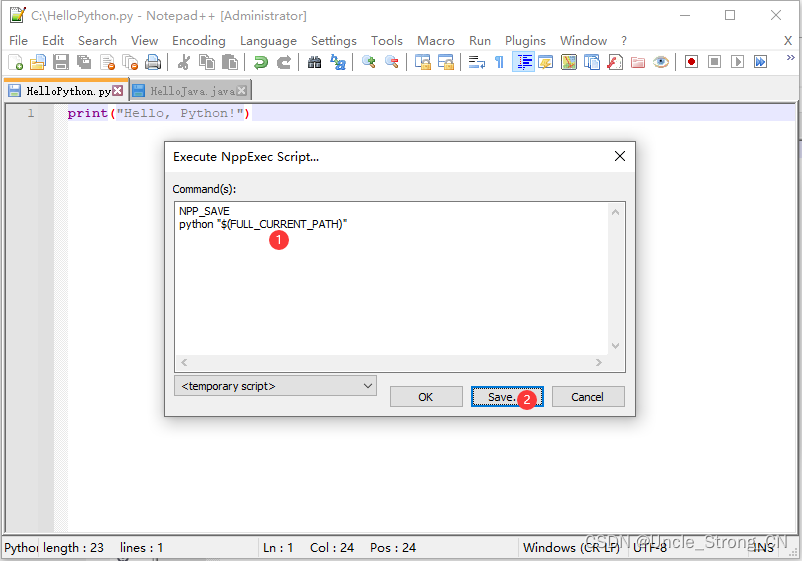Open the <temporary script> dropdown
The image size is (802, 561).
click(x=275, y=386)
